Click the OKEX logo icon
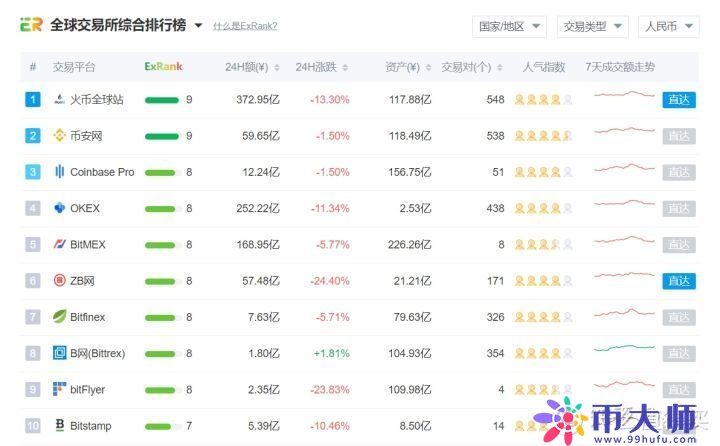The image size is (720, 446). coord(59,208)
